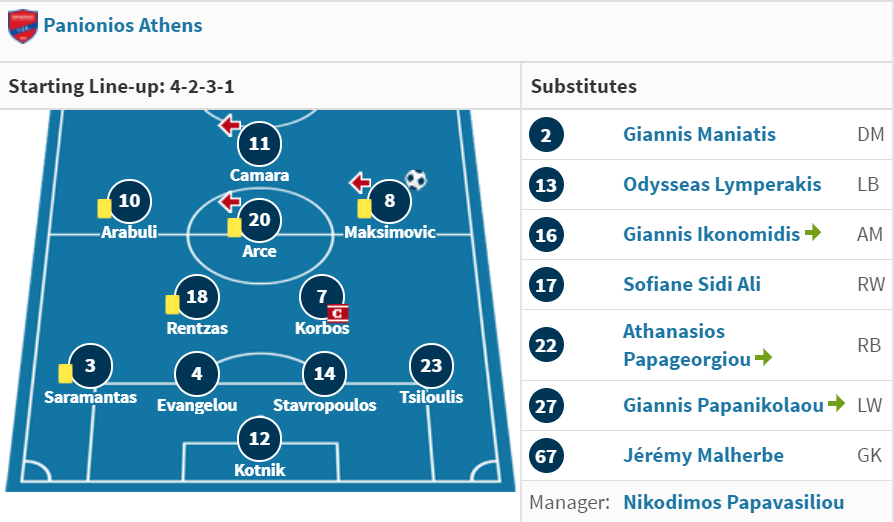Click the red substituted-off arrow by Arce
The height and width of the screenshot is (522, 894).
[230, 202]
